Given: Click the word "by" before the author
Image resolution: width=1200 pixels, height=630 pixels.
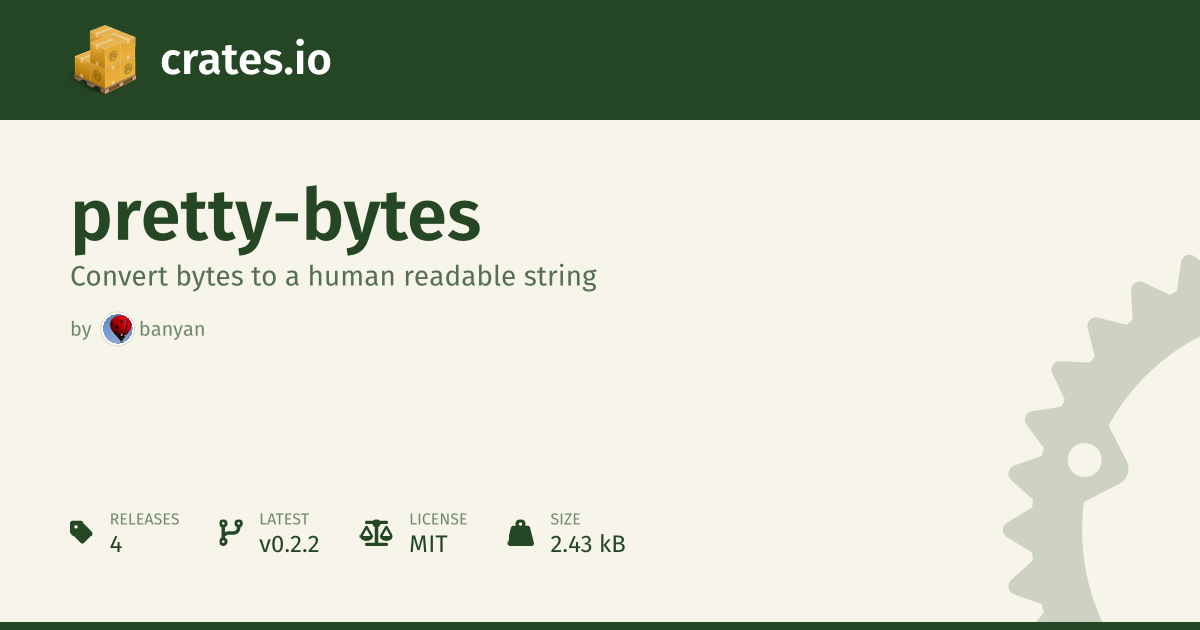Looking at the screenshot, I should [81, 329].
